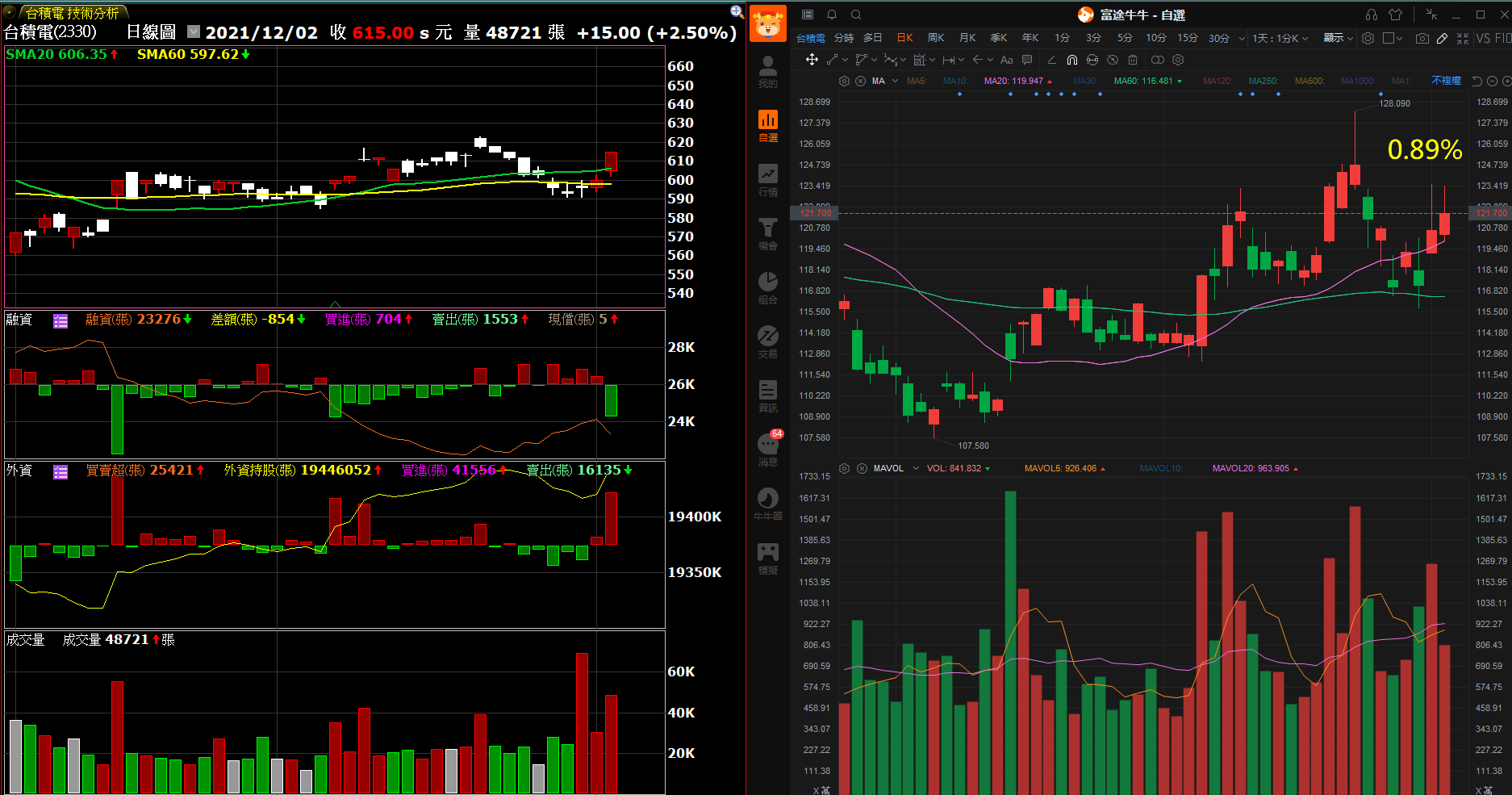The width and height of the screenshot is (1512, 795).
Task: Open drawing toolbar settings gear
Action: tap(1178, 60)
